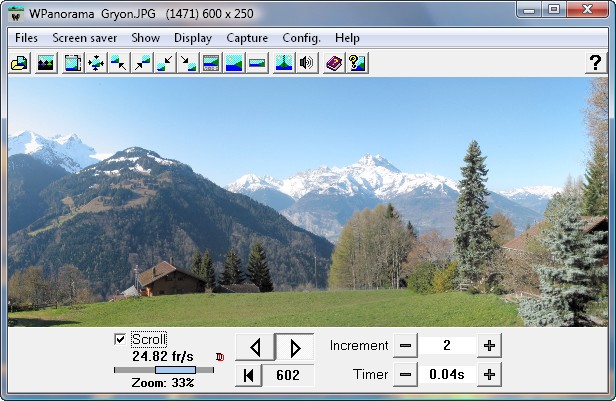Click the WPanorama title bar app icon
Screen dimensions: 616x401
(x=16, y=14)
